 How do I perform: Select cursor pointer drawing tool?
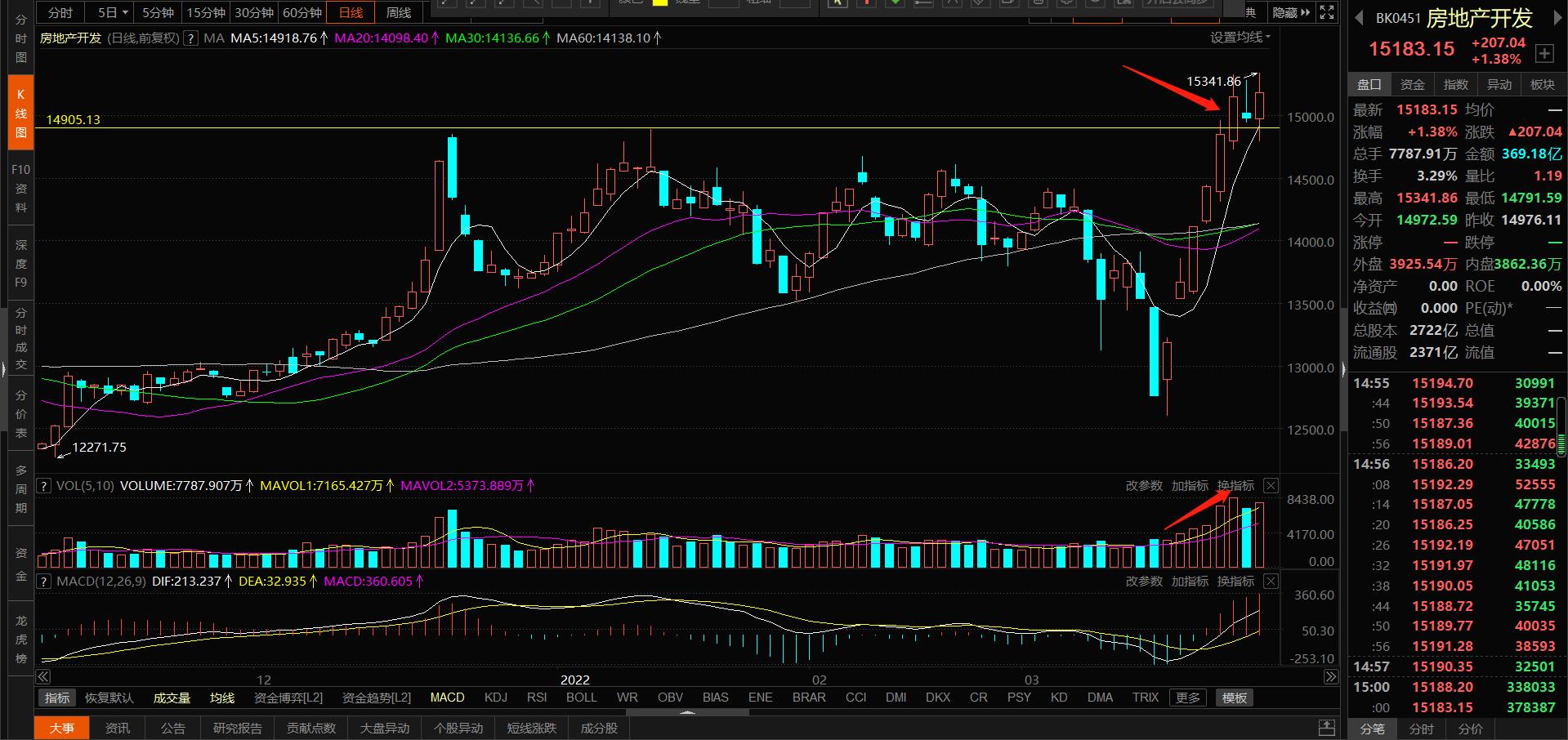coord(837,3)
